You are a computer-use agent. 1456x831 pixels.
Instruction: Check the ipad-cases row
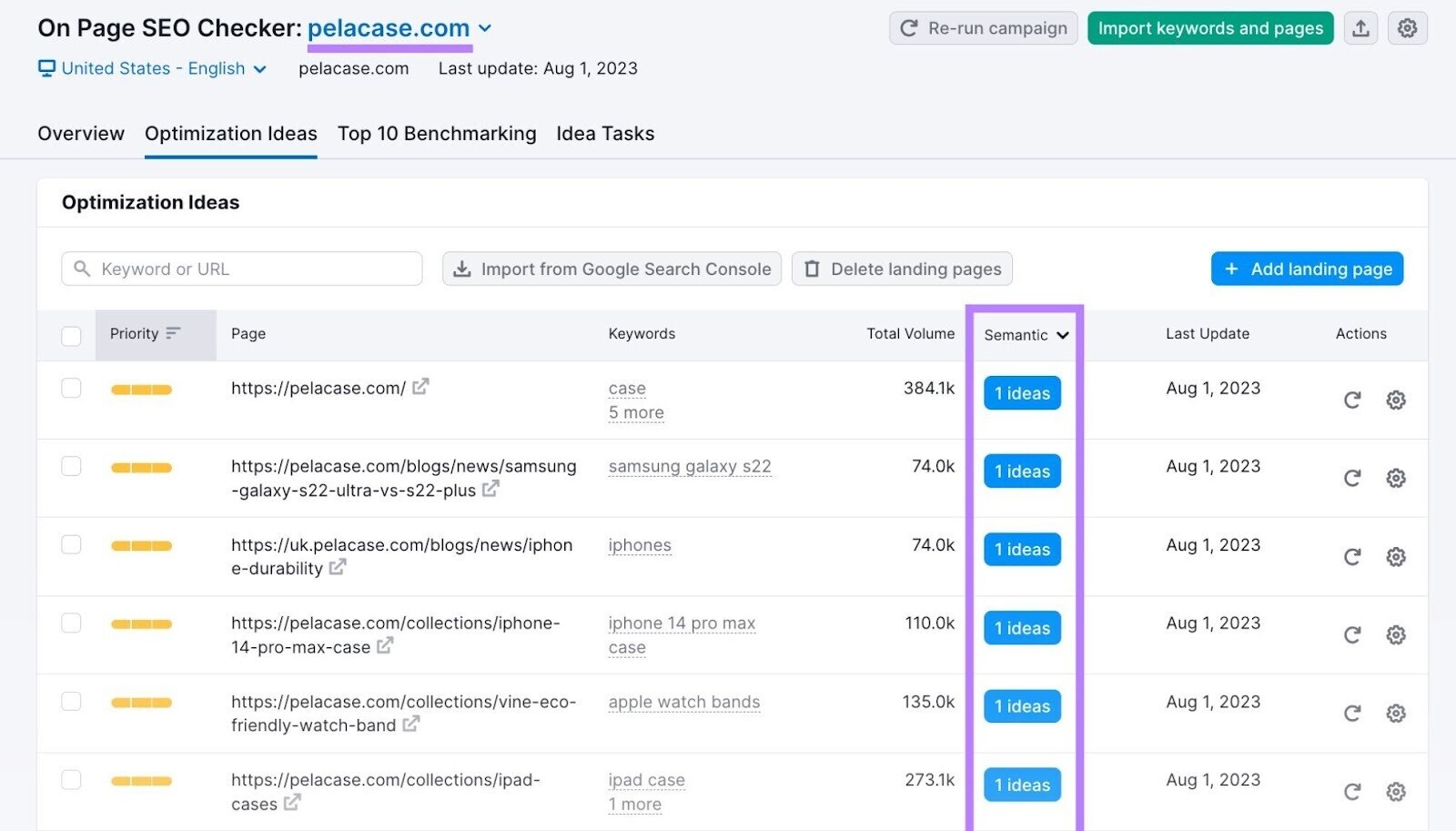point(71,779)
